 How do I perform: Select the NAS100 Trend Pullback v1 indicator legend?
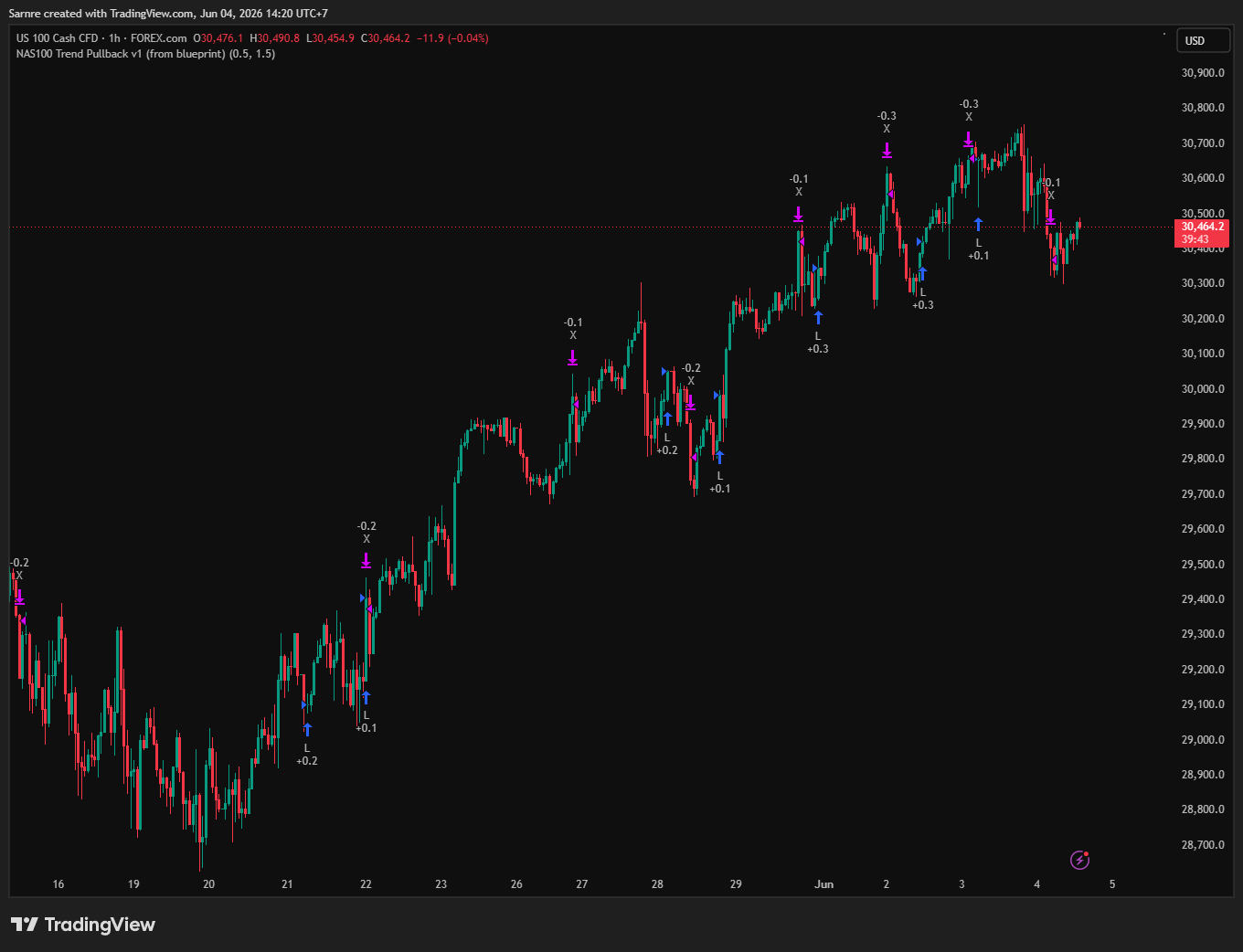(145, 54)
